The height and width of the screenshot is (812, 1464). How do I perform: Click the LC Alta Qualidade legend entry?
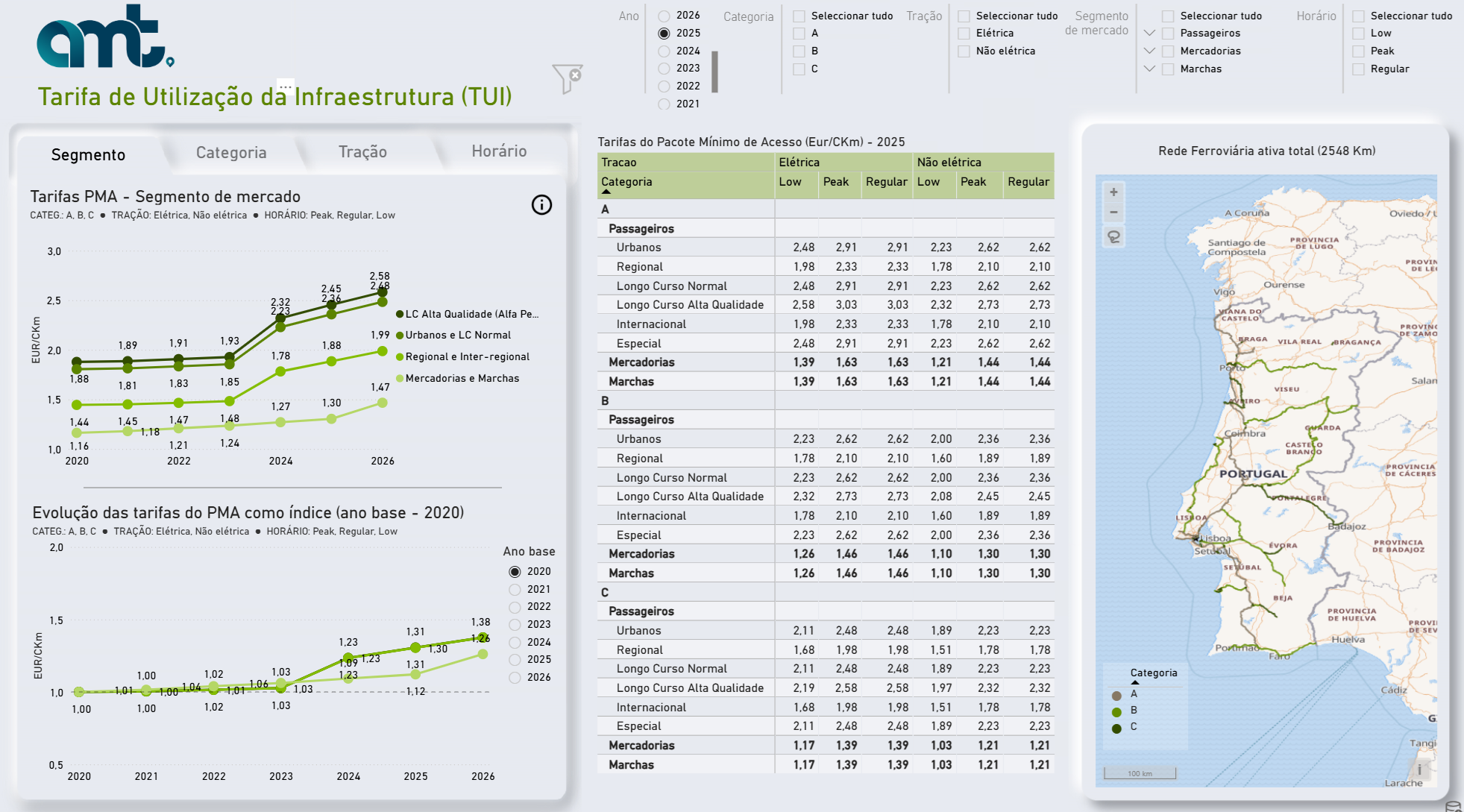click(468, 314)
